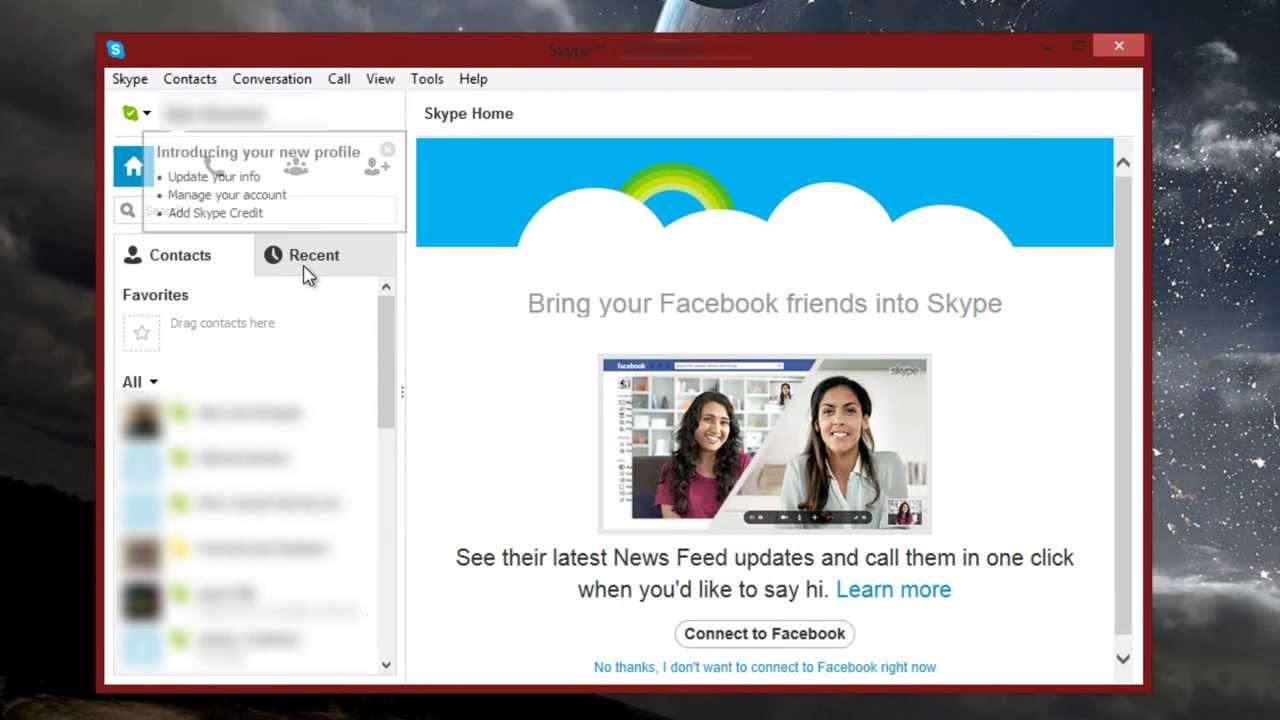
Task: Click contacts list scroll-up arrow
Action: 386,287
